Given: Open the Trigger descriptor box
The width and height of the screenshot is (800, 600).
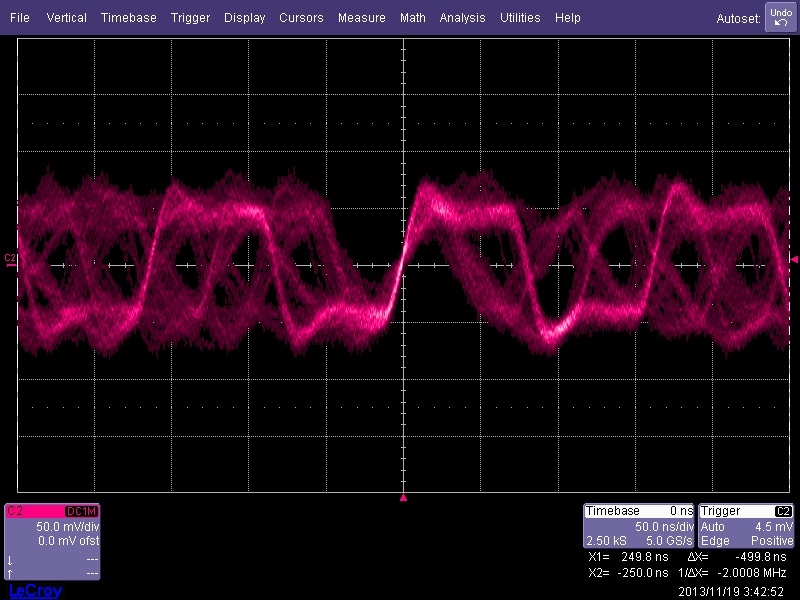Looking at the screenshot, I should click(x=746, y=526).
